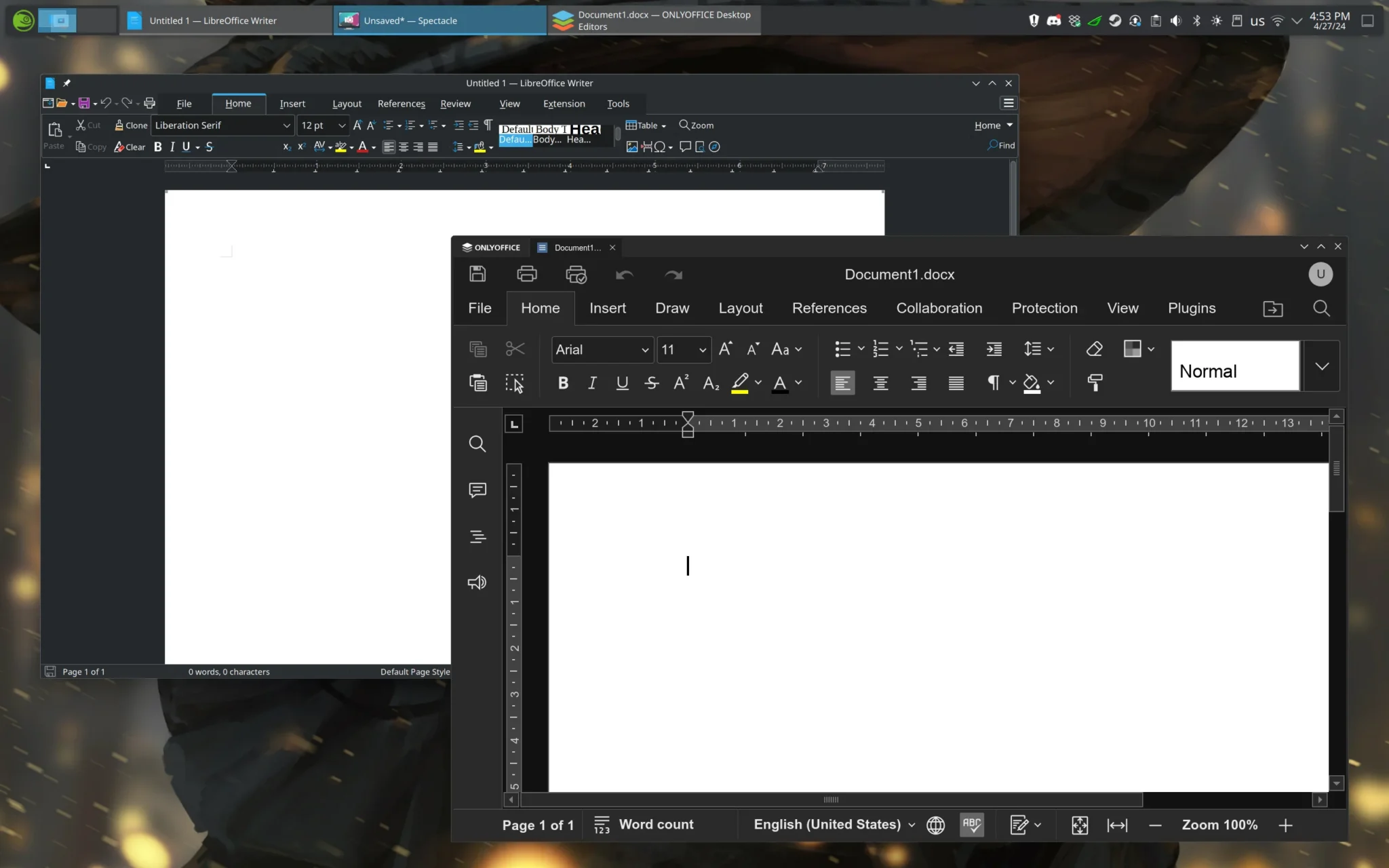Click Fit to width icon in status bar
Viewport: 1389px width, 868px height.
1117,825
